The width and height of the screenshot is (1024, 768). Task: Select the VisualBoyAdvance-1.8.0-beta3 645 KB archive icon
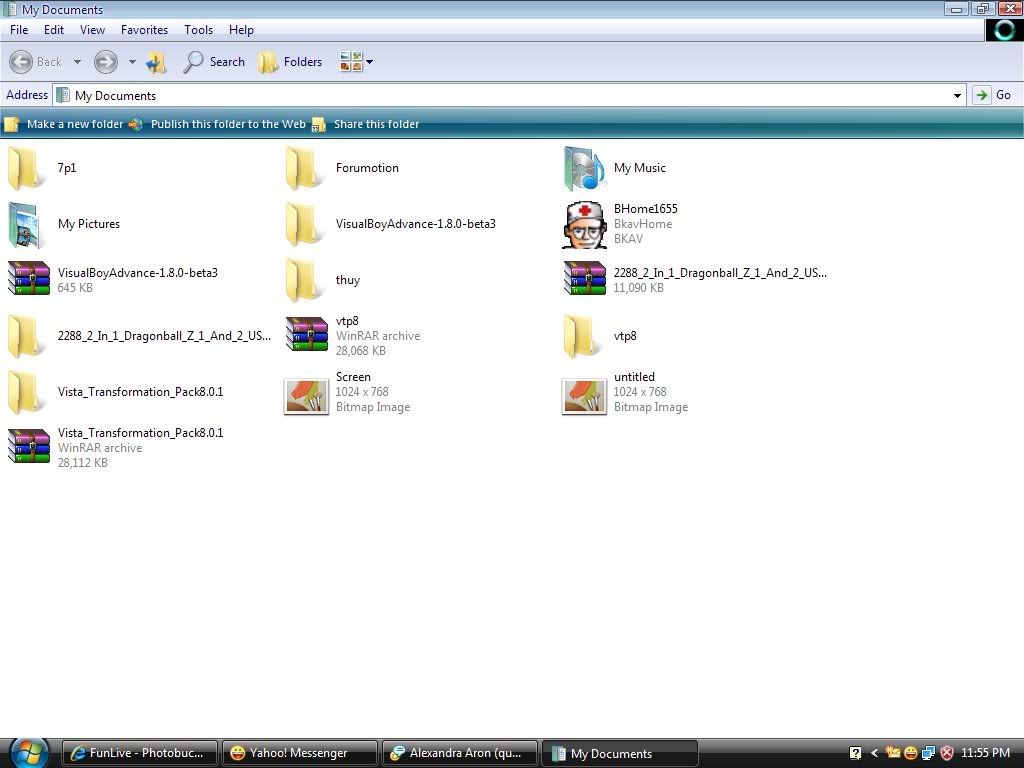(29, 280)
